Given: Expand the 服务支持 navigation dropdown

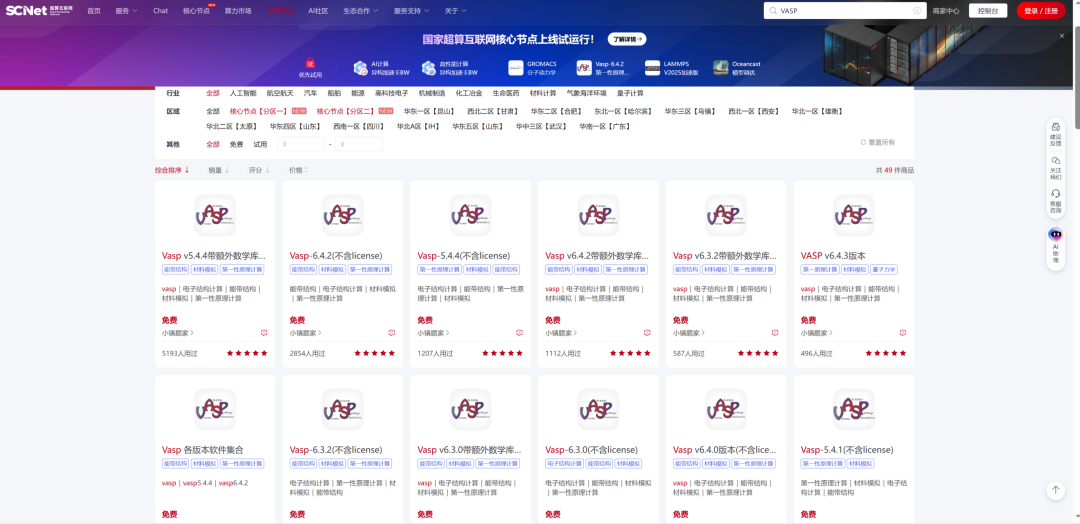Looking at the screenshot, I should [412, 11].
